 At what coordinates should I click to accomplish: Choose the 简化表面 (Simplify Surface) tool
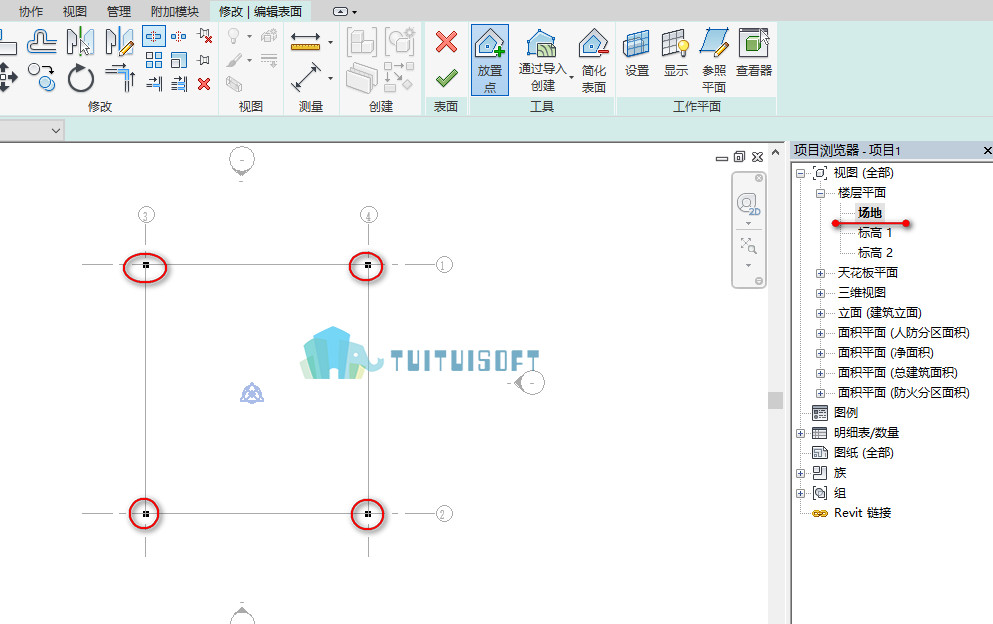pyautogui.click(x=593, y=60)
